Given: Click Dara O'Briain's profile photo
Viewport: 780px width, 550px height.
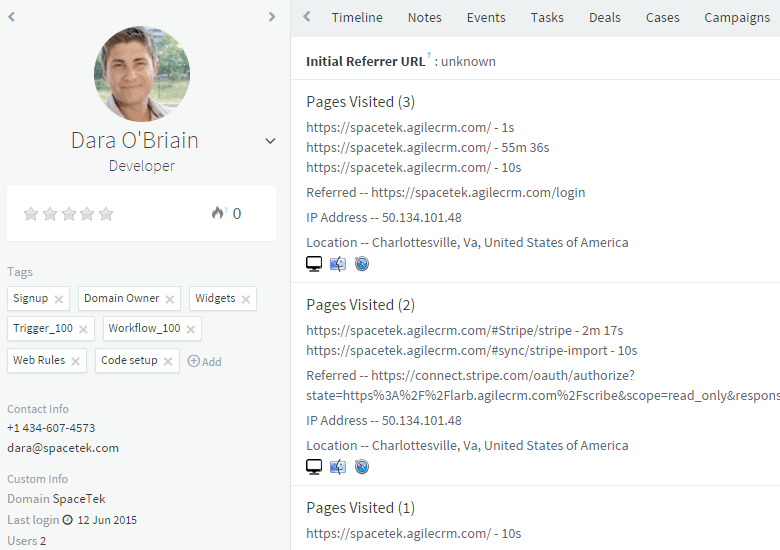Looking at the screenshot, I should click(x=142, y=74).
